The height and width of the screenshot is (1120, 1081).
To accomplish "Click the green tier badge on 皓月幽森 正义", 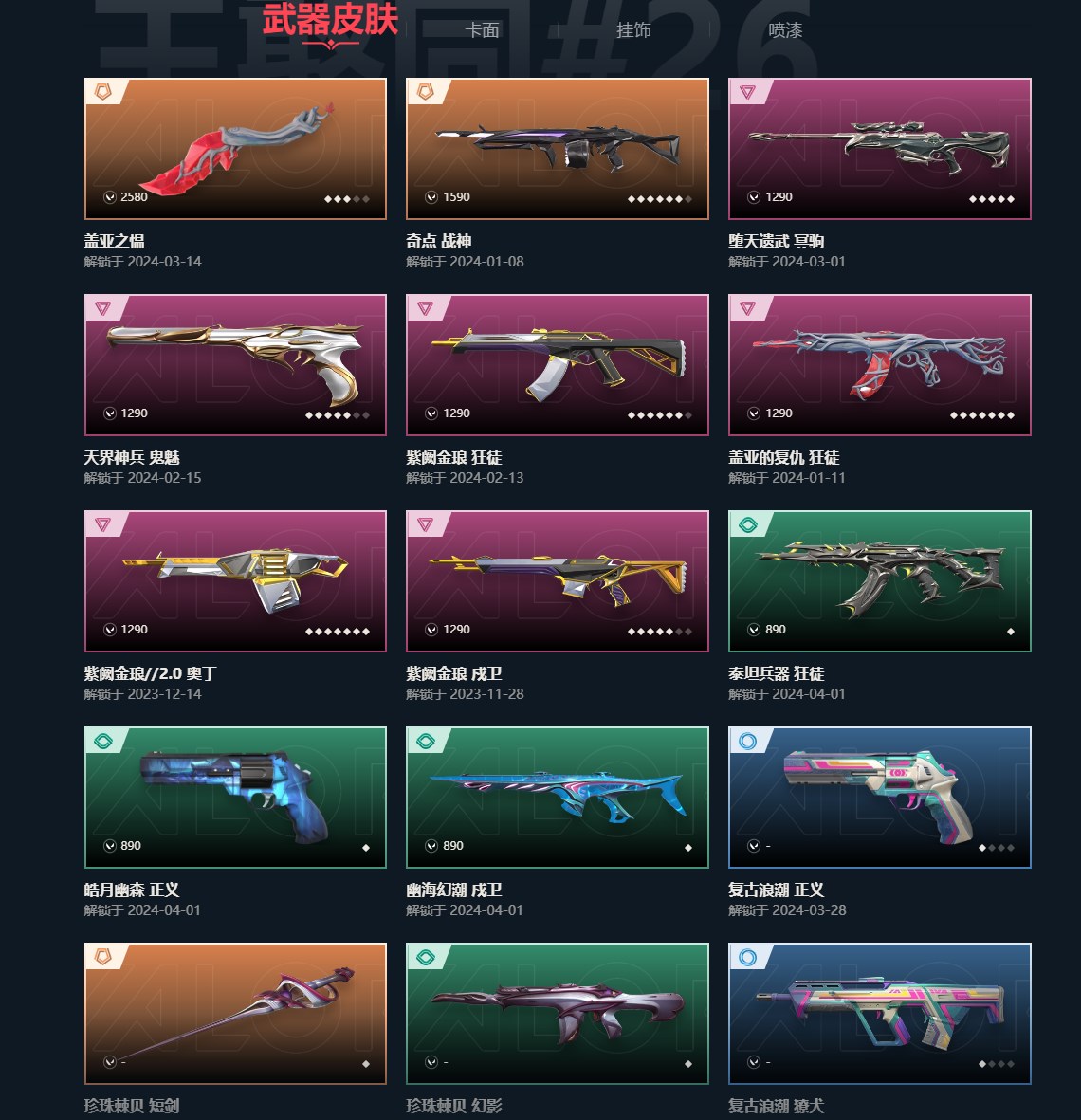I will point(103,742).
